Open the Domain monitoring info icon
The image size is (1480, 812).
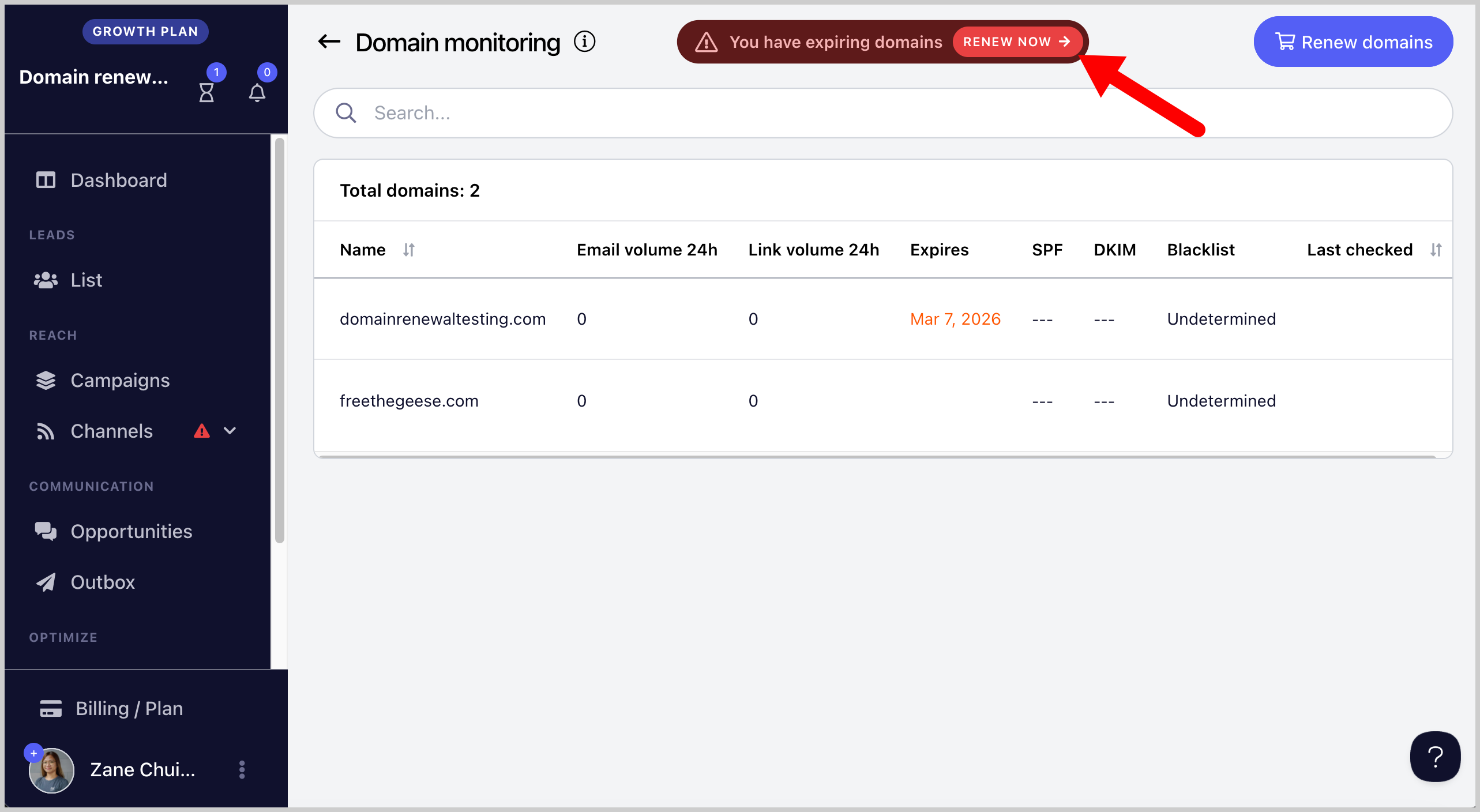click(584, 42)
